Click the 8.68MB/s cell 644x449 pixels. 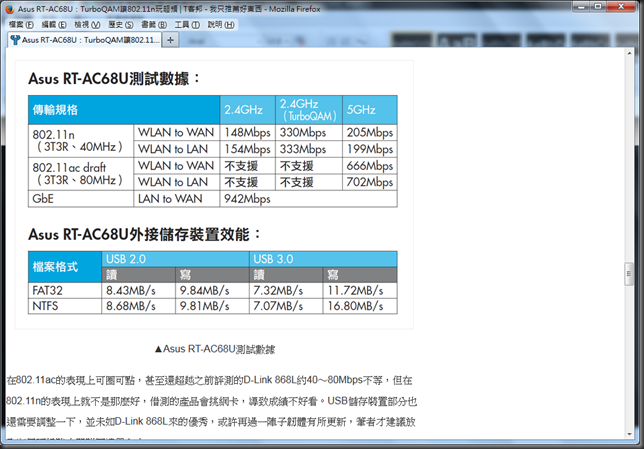(x=138, y=306)
